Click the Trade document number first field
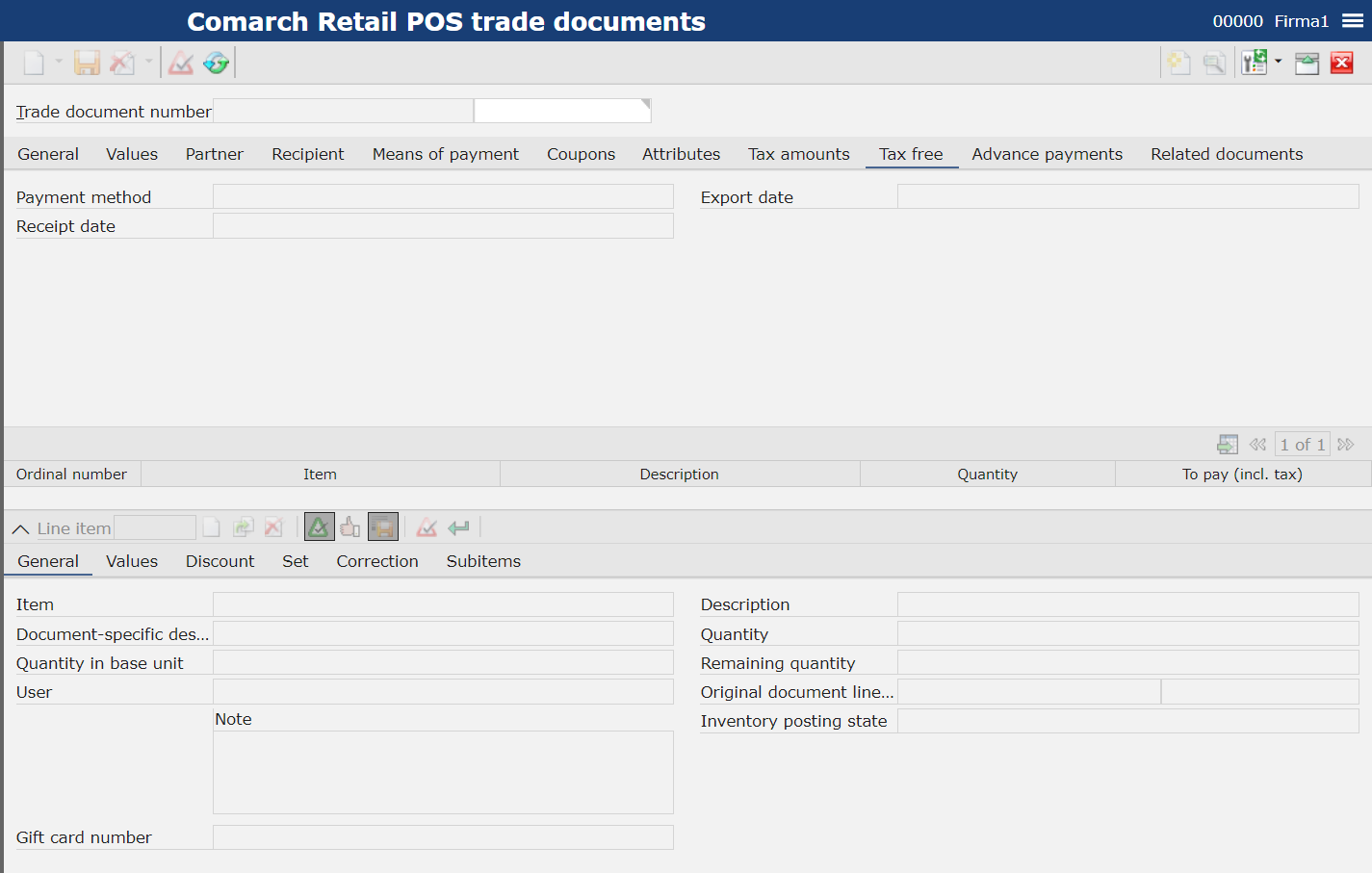The width and height of the screenshot is (1372, 873). [x=343, y=111]
